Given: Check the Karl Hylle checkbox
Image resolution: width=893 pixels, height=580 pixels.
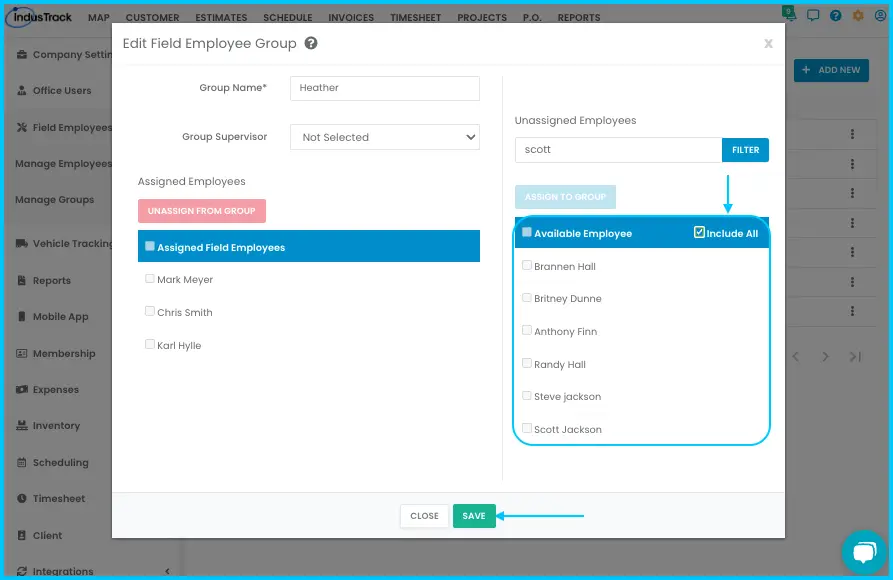Looking at the screenshot, I should coord(150,344).
